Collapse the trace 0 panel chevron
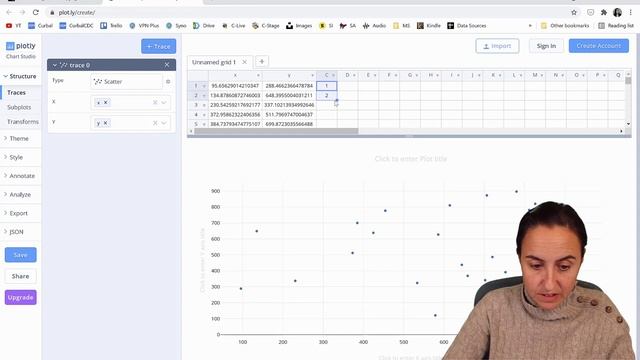 [54, 65]
